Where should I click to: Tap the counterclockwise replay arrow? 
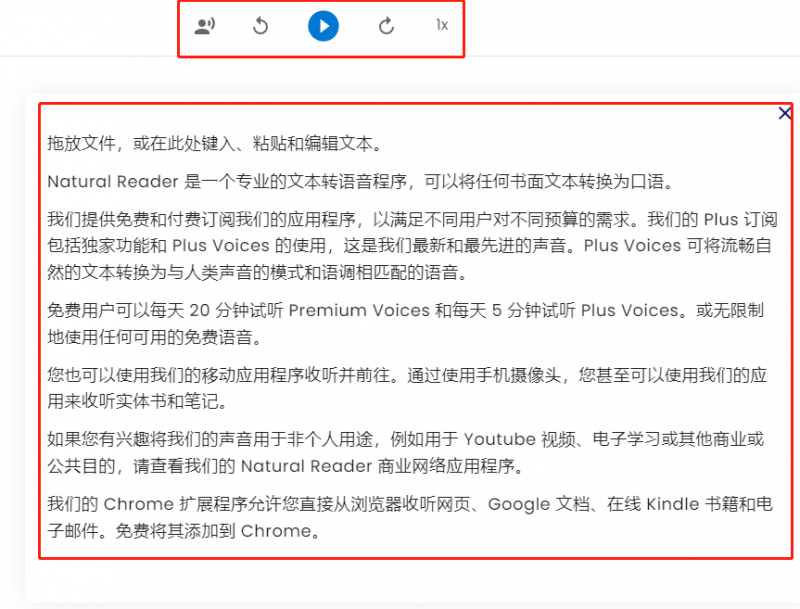tap(261, 26)
